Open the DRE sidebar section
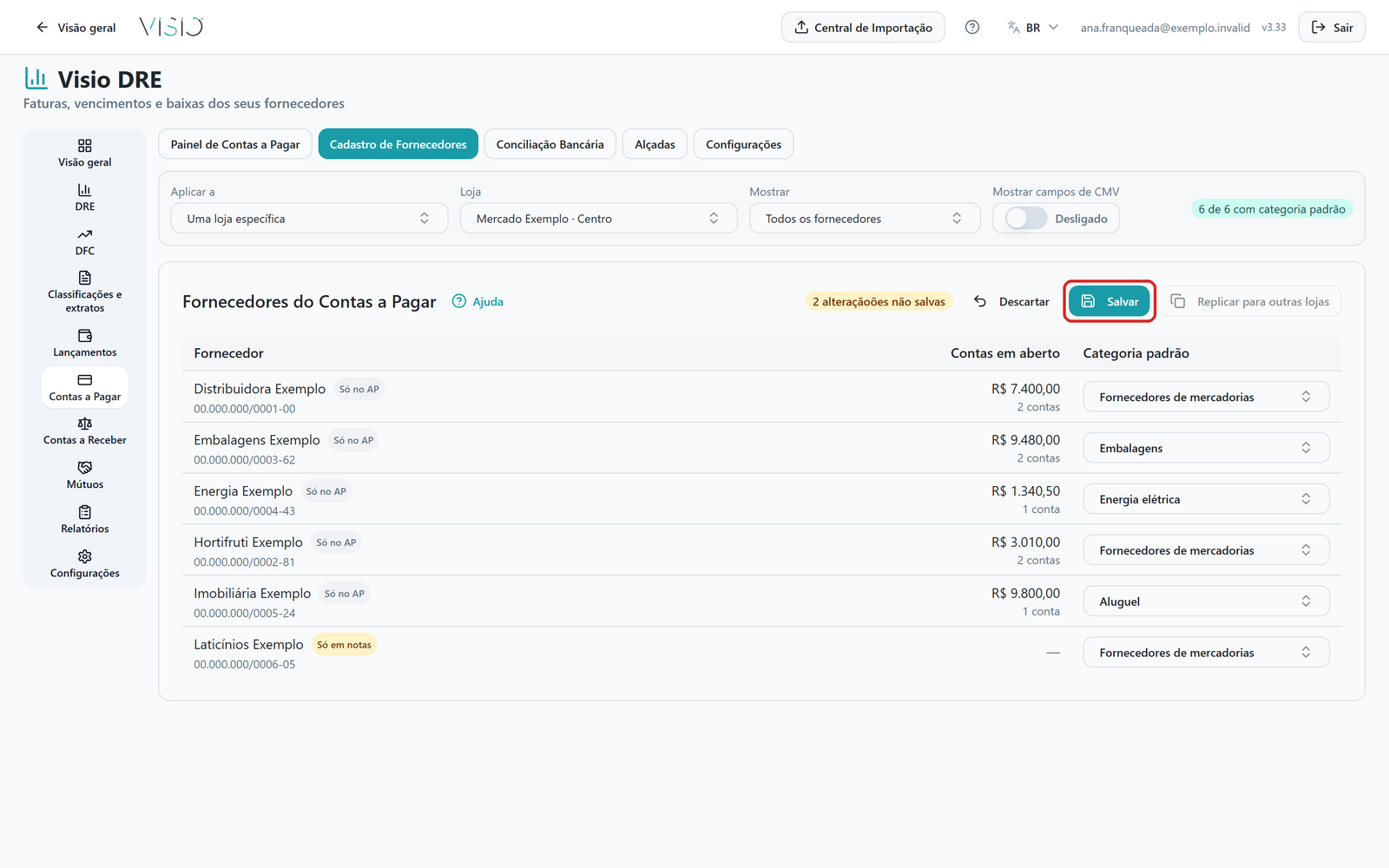This screenshot has height=868, width=1389. coord(85,197)
